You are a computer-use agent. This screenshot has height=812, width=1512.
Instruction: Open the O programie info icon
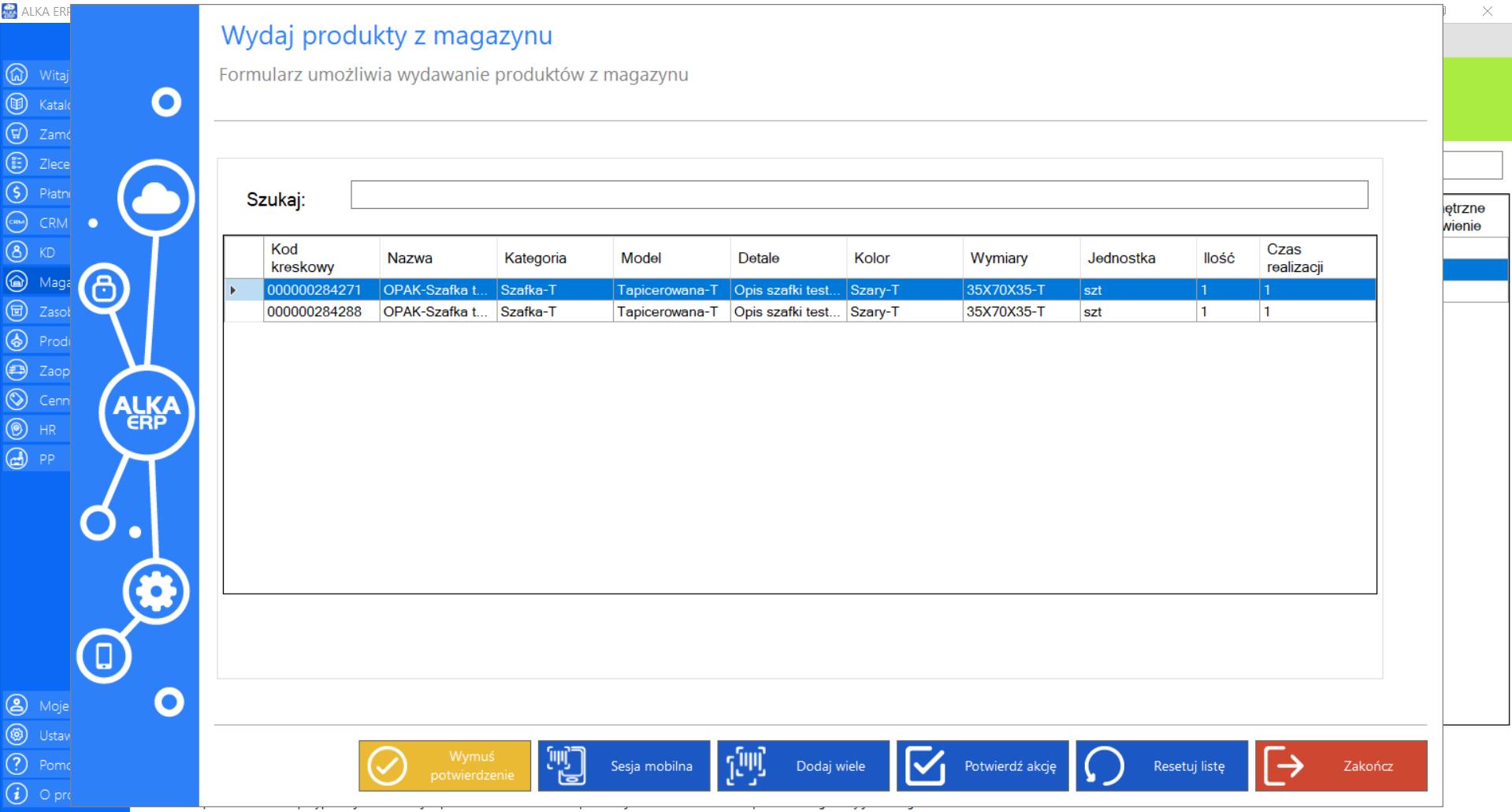coord(17,794)
